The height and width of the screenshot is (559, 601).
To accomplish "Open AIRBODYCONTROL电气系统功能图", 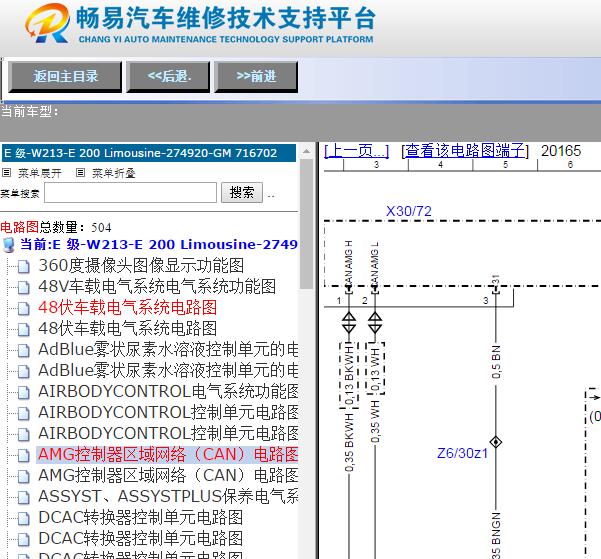I will coord(168,391).
